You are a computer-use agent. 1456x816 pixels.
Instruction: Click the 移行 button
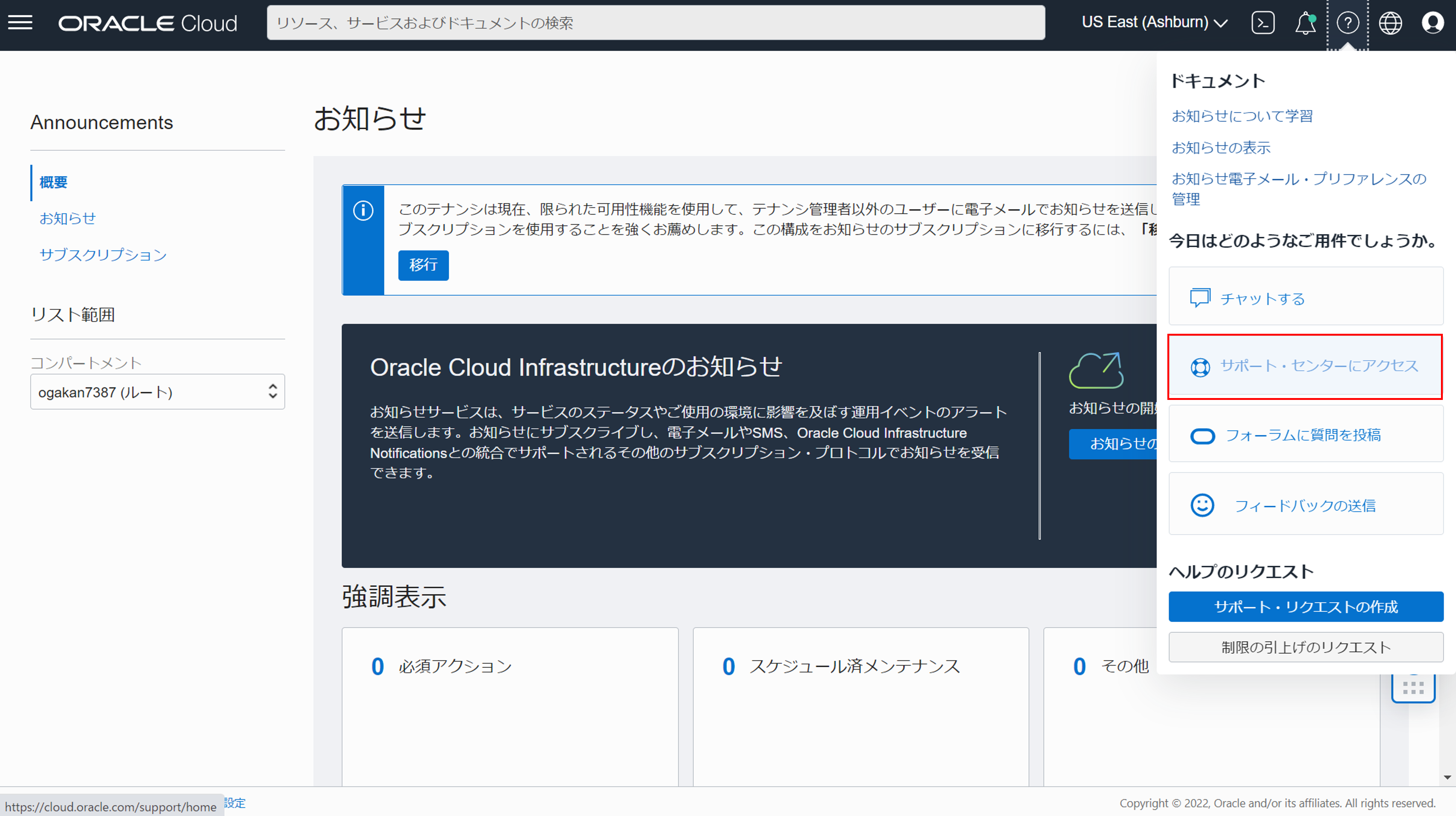[423, 265]
